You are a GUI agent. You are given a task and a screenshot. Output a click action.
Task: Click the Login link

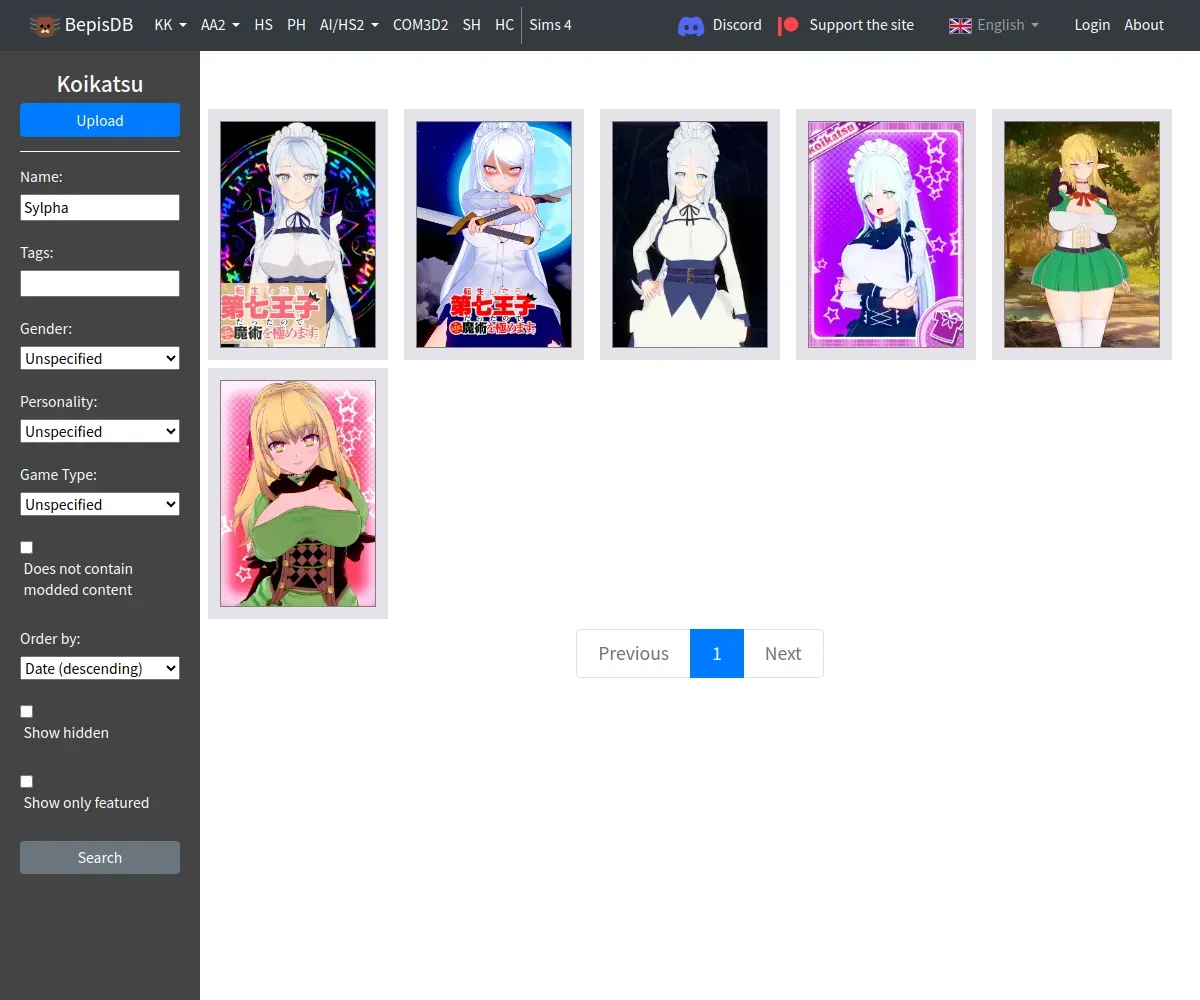pyautogui.click(x=1092, y=25)
